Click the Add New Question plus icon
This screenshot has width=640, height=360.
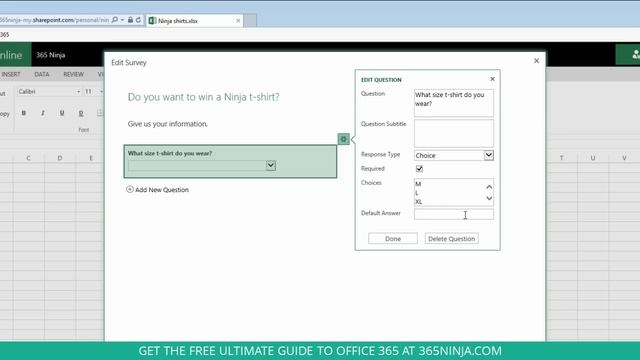pos(130,189)
